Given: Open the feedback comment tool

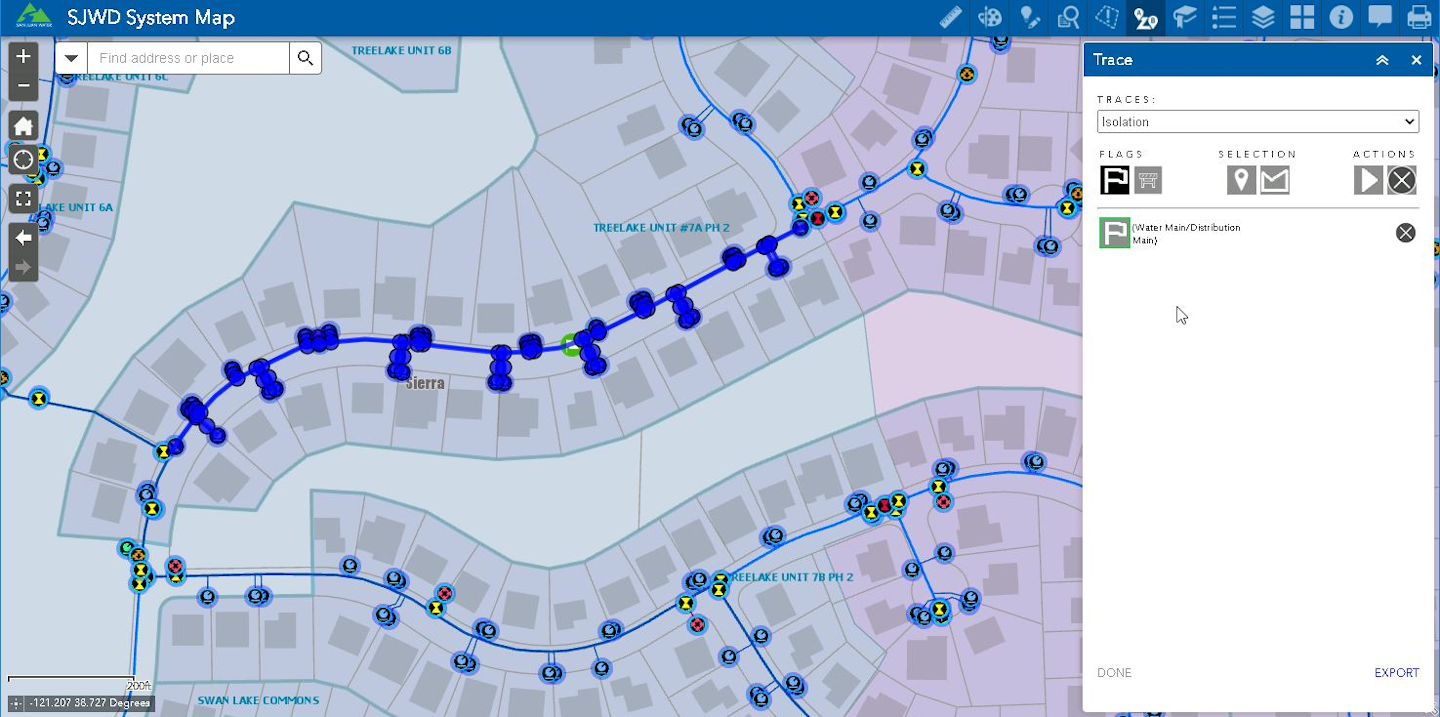Looking at the screenshot, I should (x=1380, y=17).
